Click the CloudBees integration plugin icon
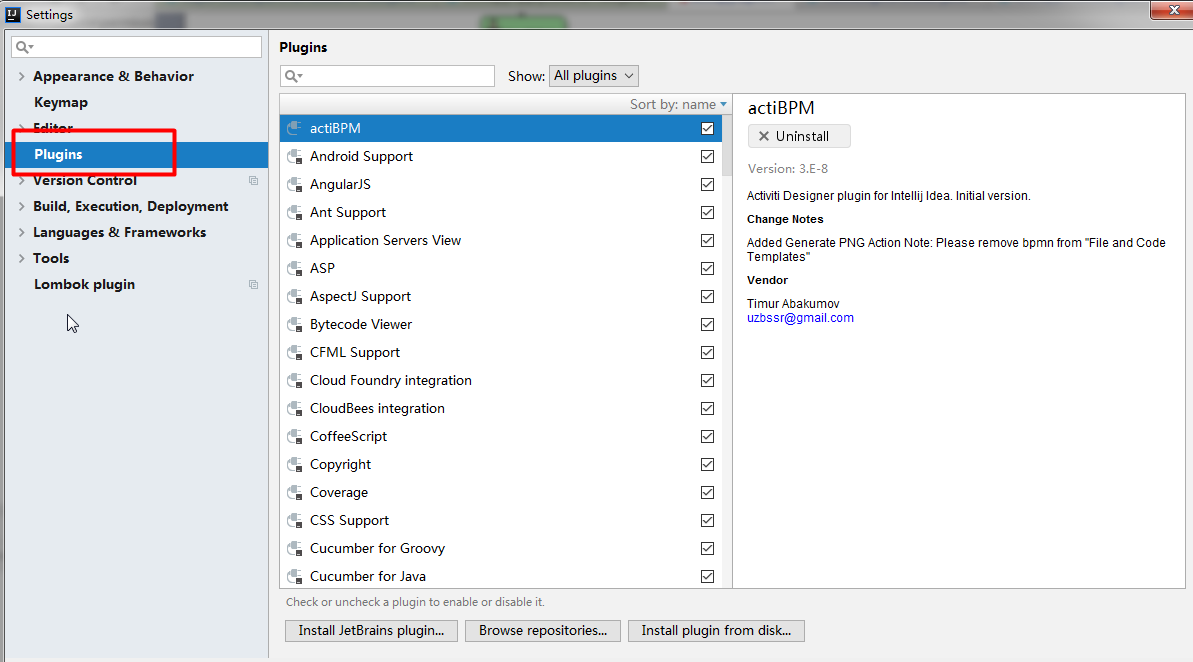The image size is (1193, 662). point(294,409)
